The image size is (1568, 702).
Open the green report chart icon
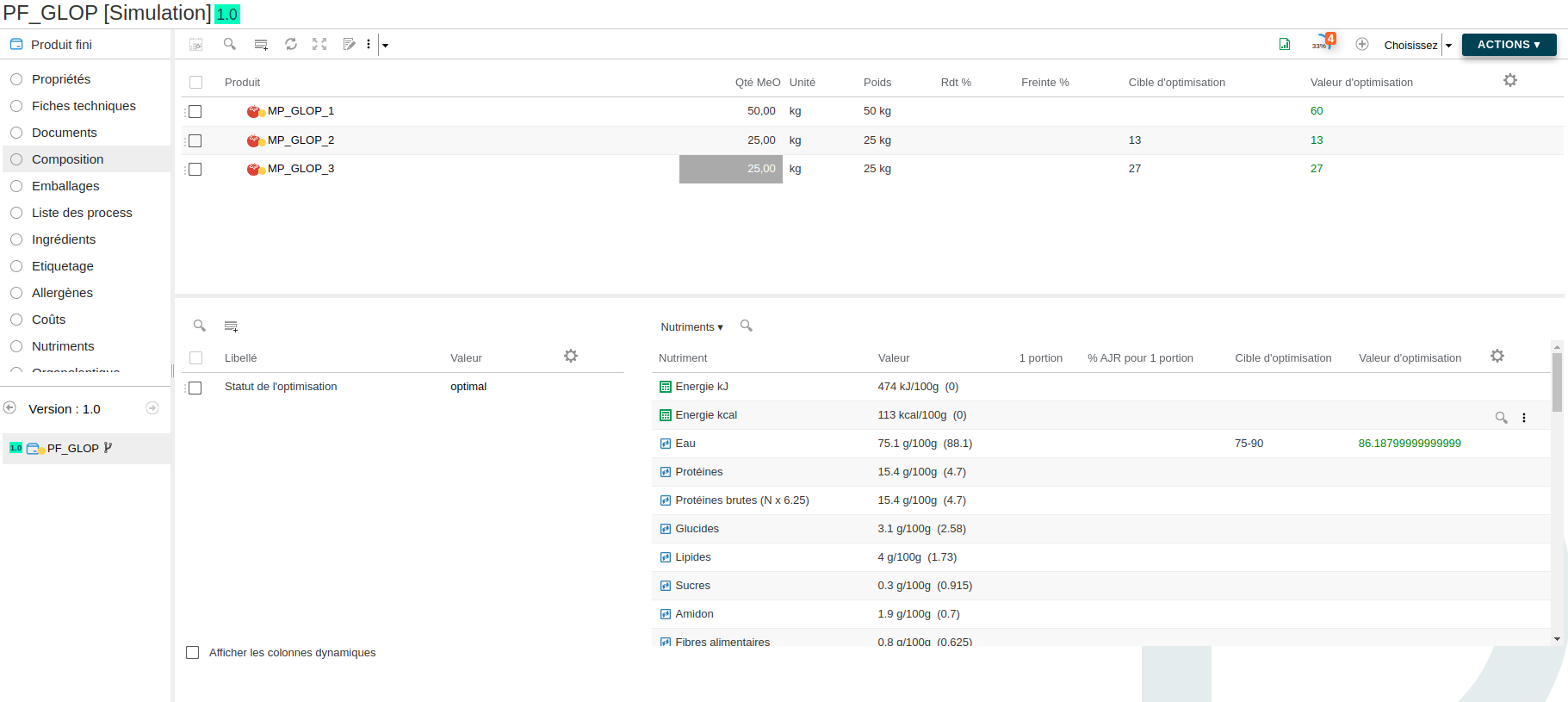click(1285, 44)
